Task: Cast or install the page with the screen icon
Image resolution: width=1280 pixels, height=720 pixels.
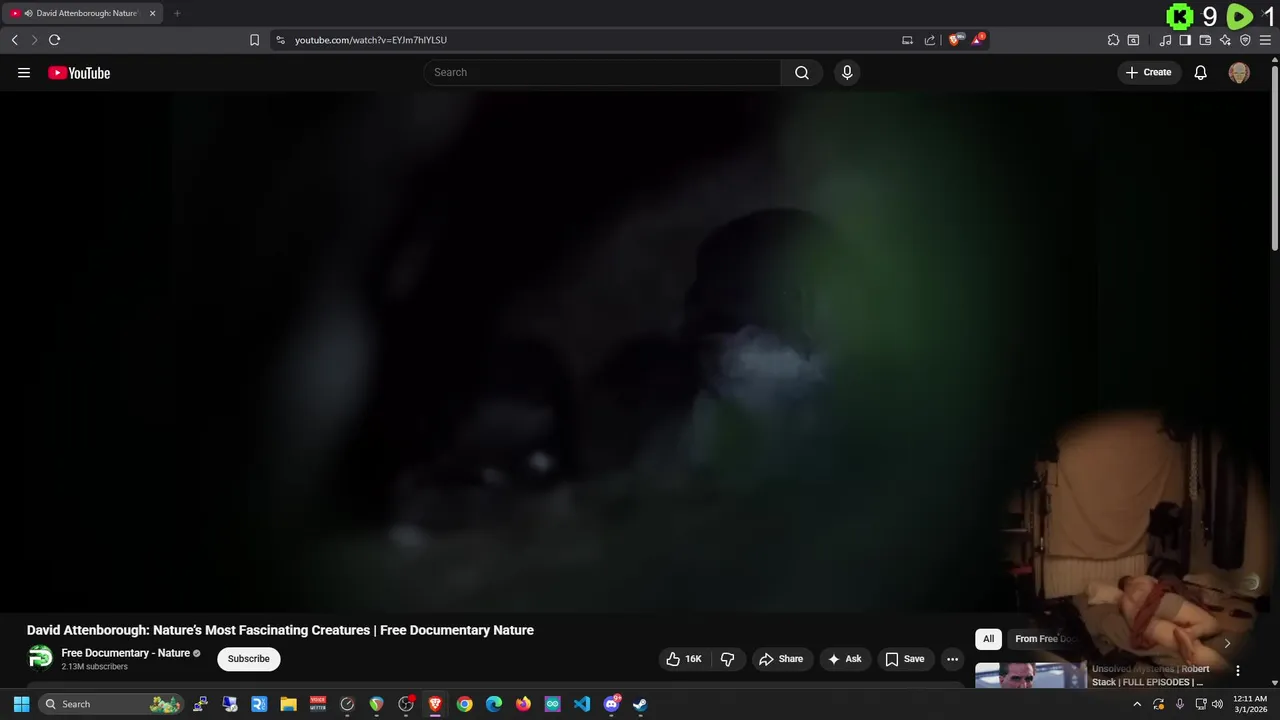Action: pos(907,40)
